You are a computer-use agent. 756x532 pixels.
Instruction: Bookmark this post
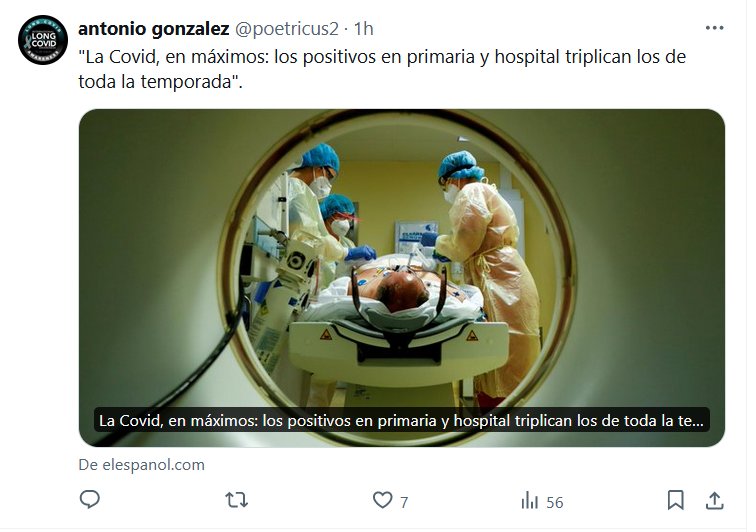675,500
